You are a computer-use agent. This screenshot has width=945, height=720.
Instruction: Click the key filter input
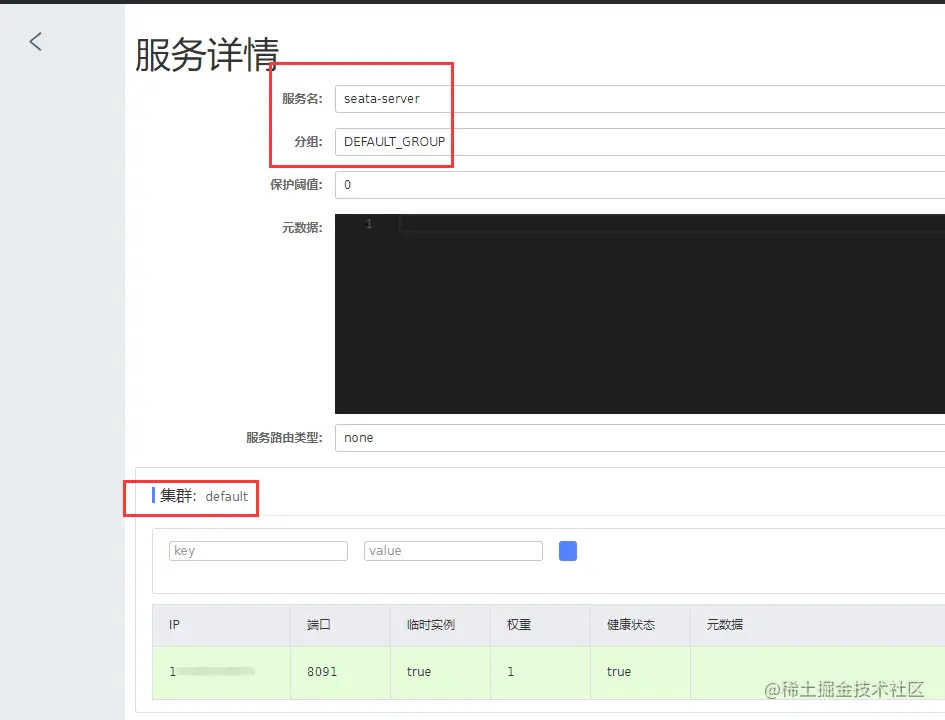258,551
